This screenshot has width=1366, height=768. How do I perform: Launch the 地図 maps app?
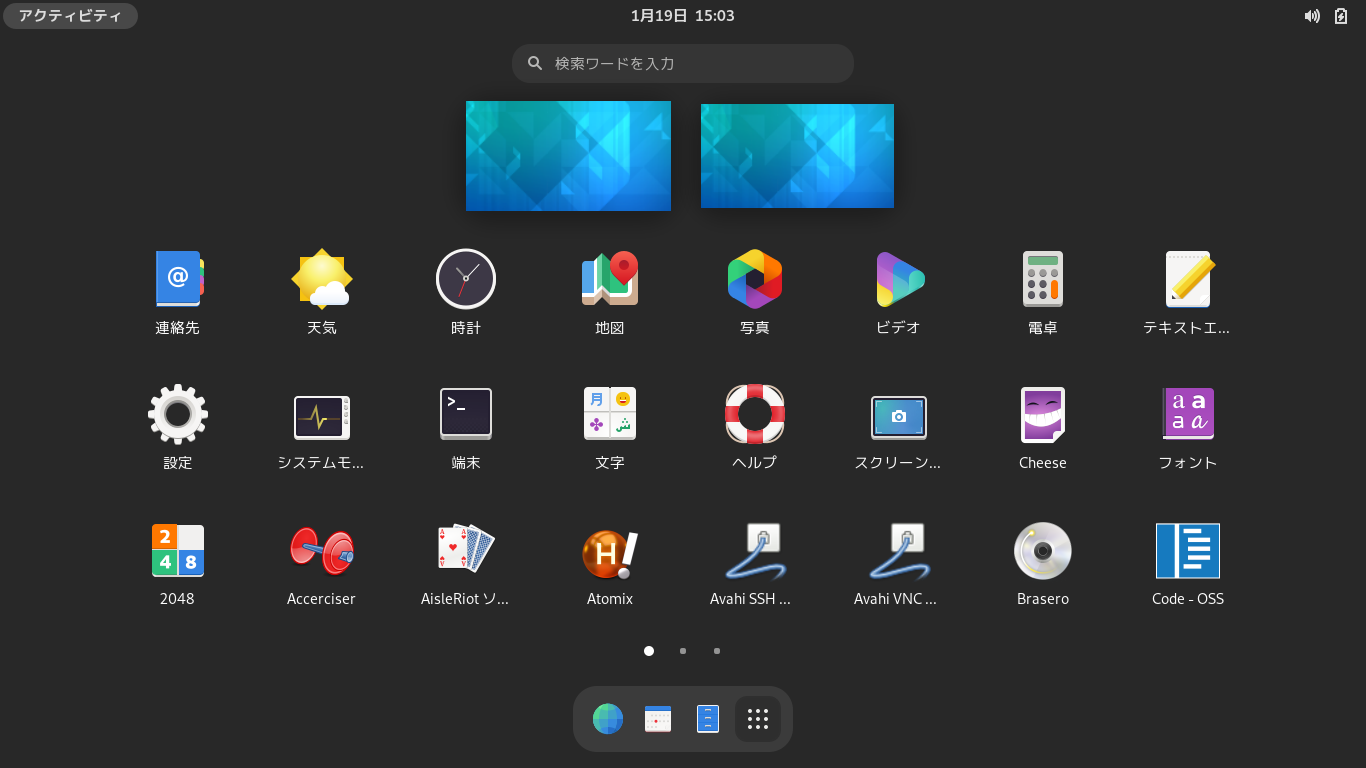610,279
